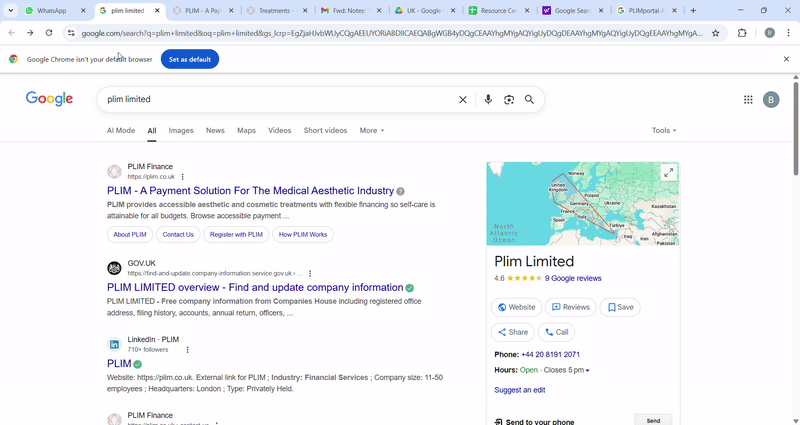Click the Google logo
Image resolution: width=800 pixels, height=425 pixels.
[49, 98]
